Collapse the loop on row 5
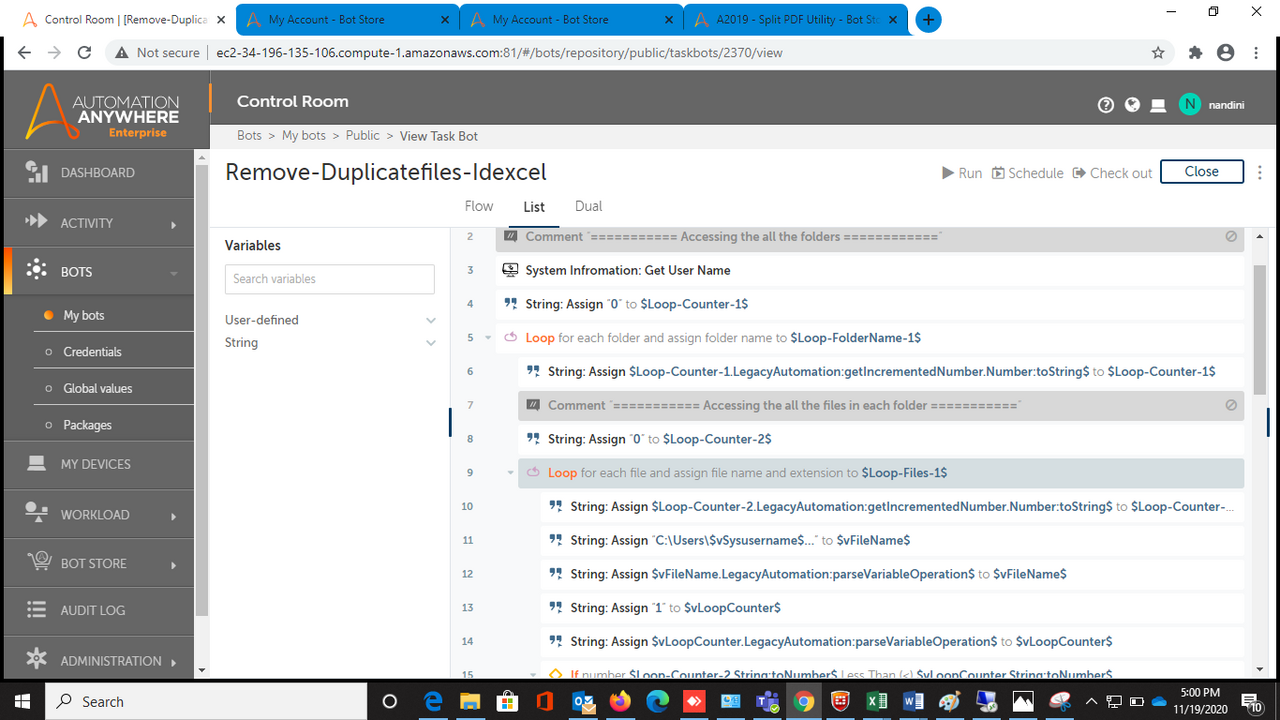This screenshot has width=1280, height=720. (x=488, y=338)
